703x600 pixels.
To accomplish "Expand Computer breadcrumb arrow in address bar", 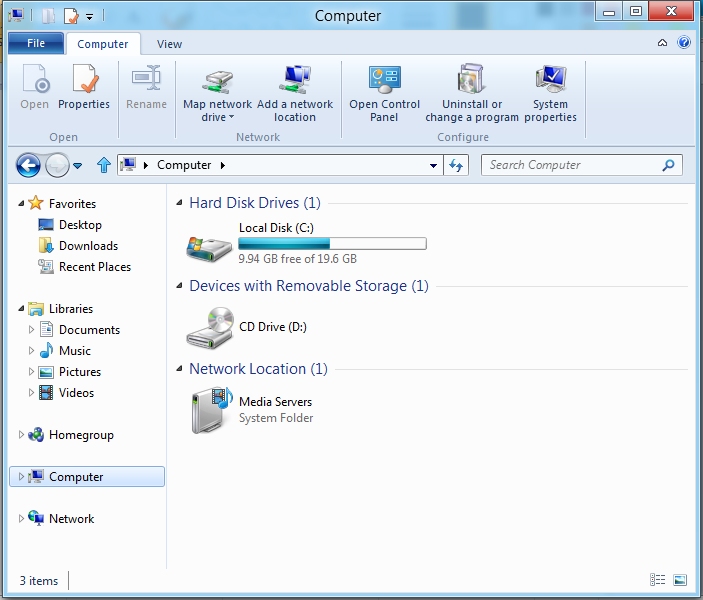I will (223, 165).
